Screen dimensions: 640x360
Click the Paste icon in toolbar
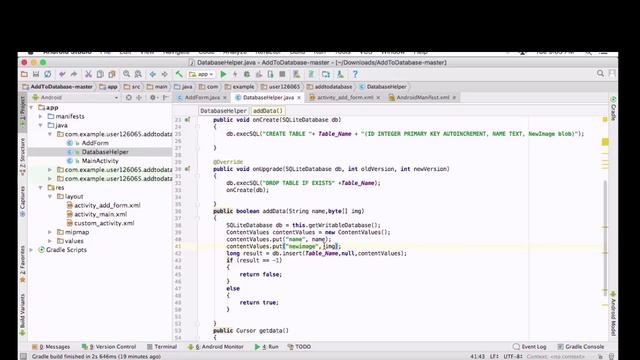pos(112,74)
